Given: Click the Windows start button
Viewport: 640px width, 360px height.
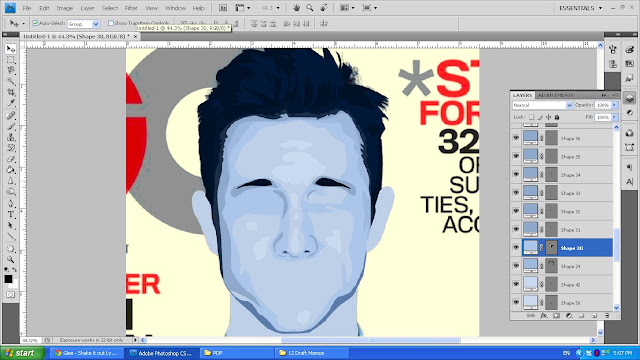Looking at the screenshot, I should (22, 353).
